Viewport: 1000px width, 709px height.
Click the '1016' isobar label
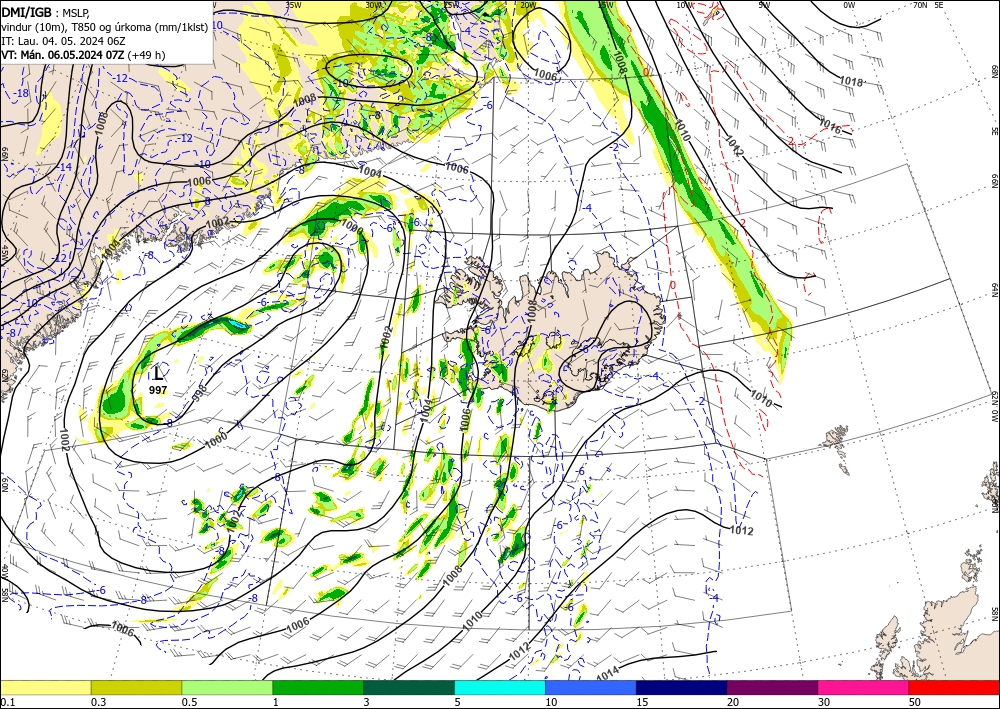(x=830, y=126)
